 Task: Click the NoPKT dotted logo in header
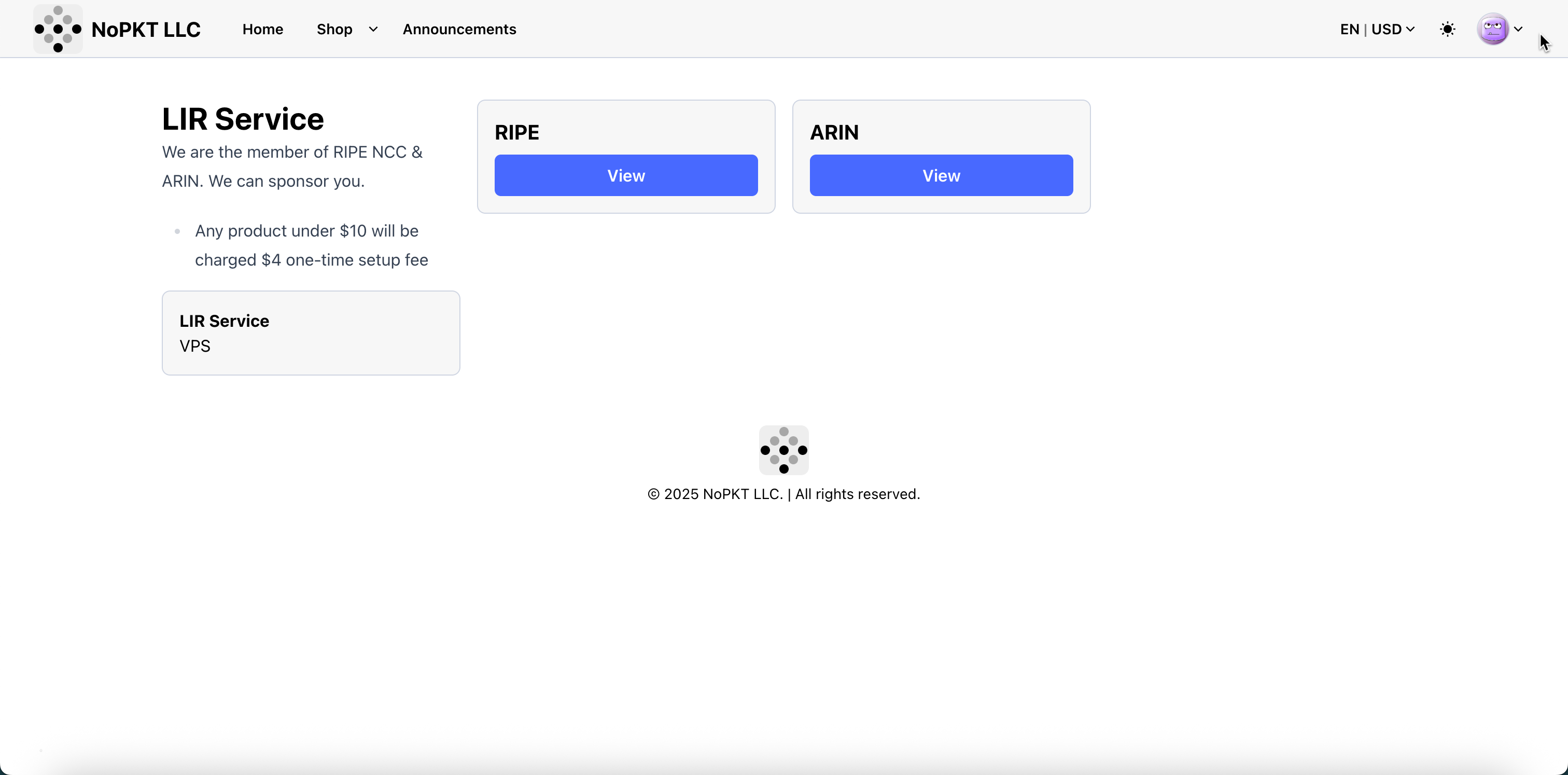point(58,29)
